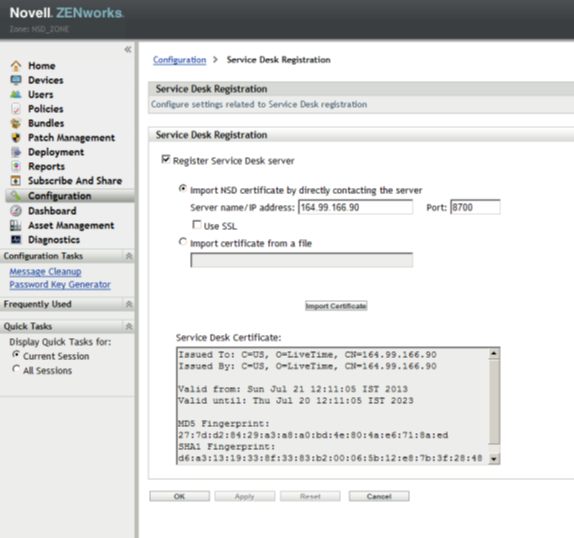The width and height of the screenshot is (574, 538).
Task: Click the Cancel button
Action: click(x=379, y=496)
